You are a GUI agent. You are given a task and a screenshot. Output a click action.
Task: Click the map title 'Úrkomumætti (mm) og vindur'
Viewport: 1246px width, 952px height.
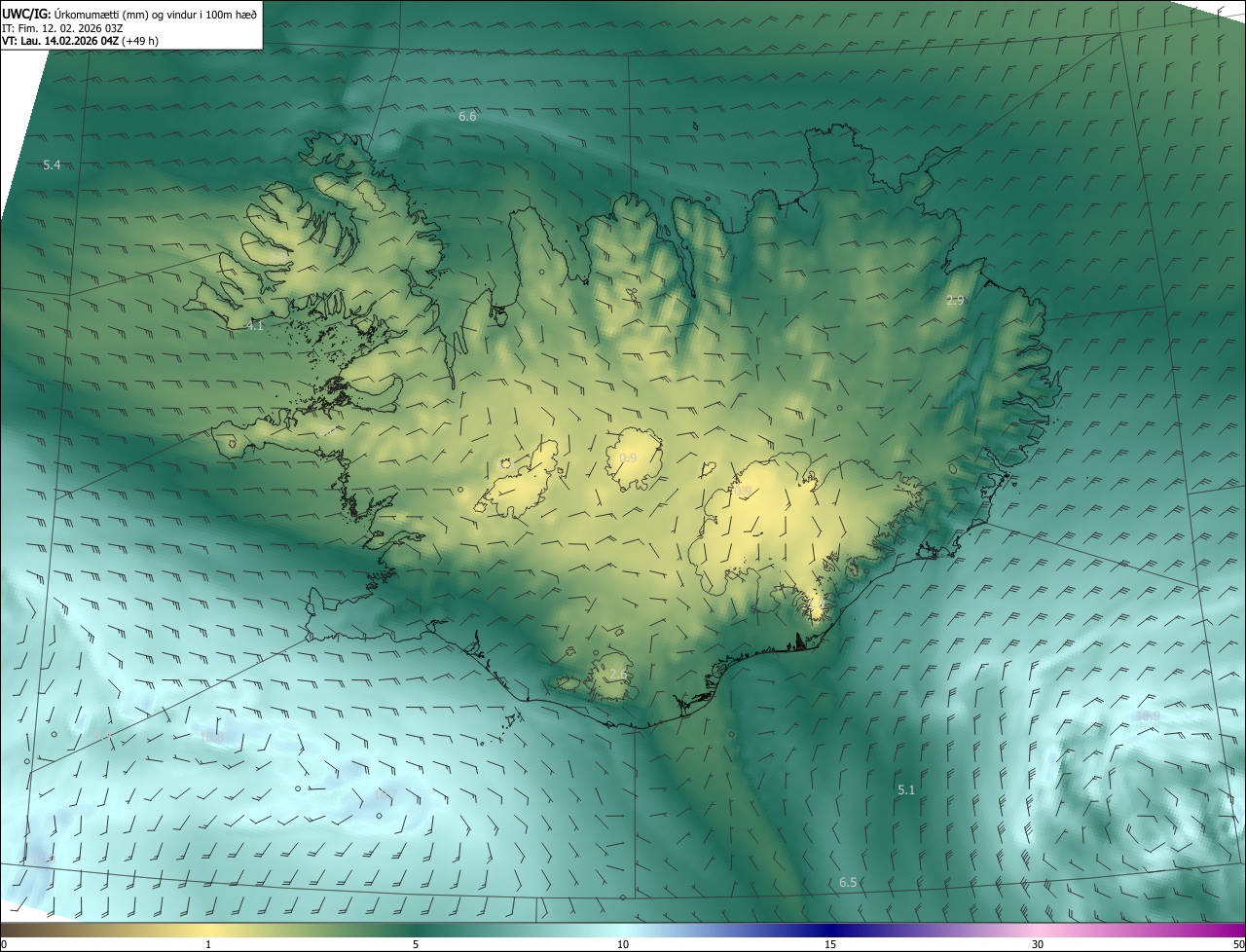coord(156,14)
